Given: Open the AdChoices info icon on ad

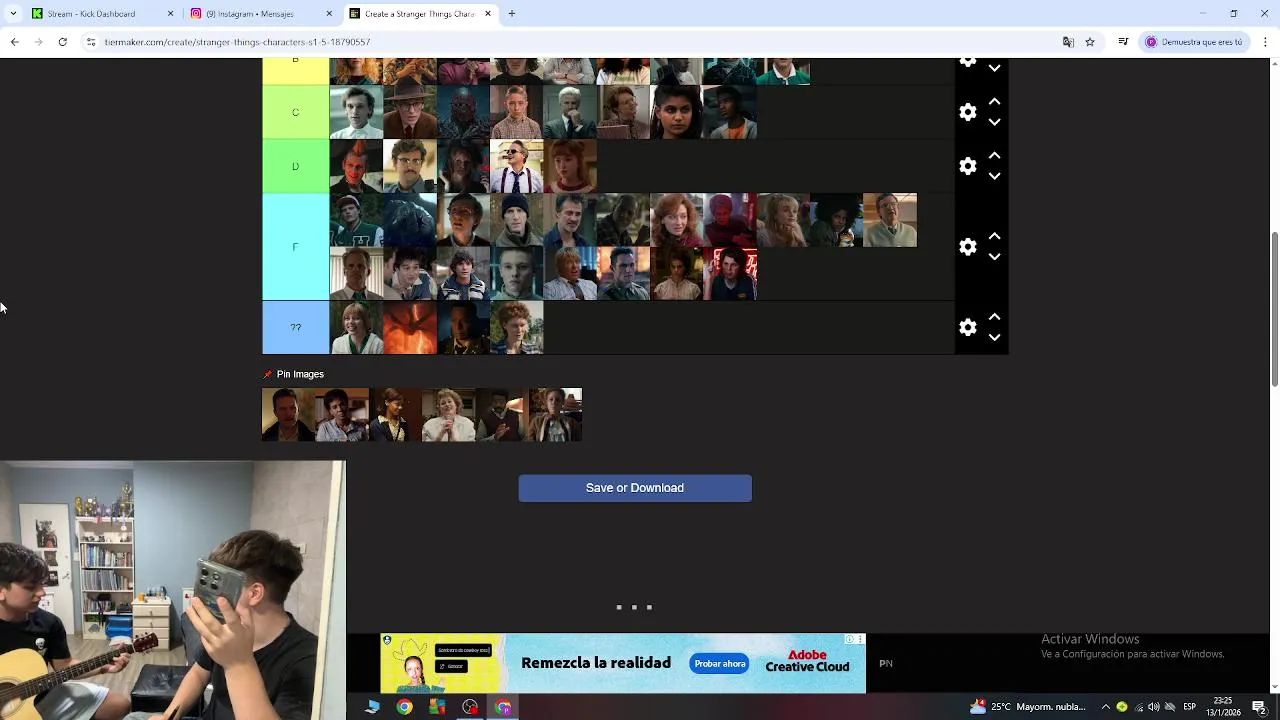Looking at the screenshot, I should pos(849,639).
